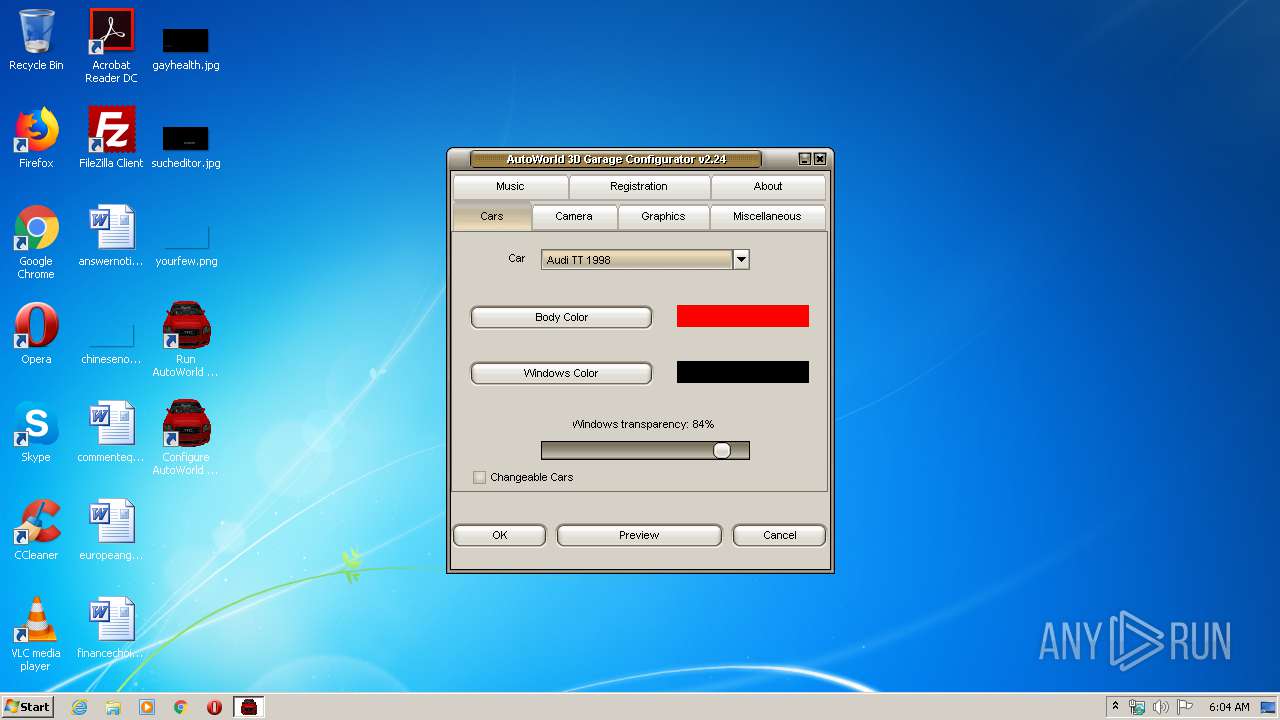The height and width of the screenshot is (720, 1280).
Task: Select the europeang... Word document
Action: pos(111,530)
